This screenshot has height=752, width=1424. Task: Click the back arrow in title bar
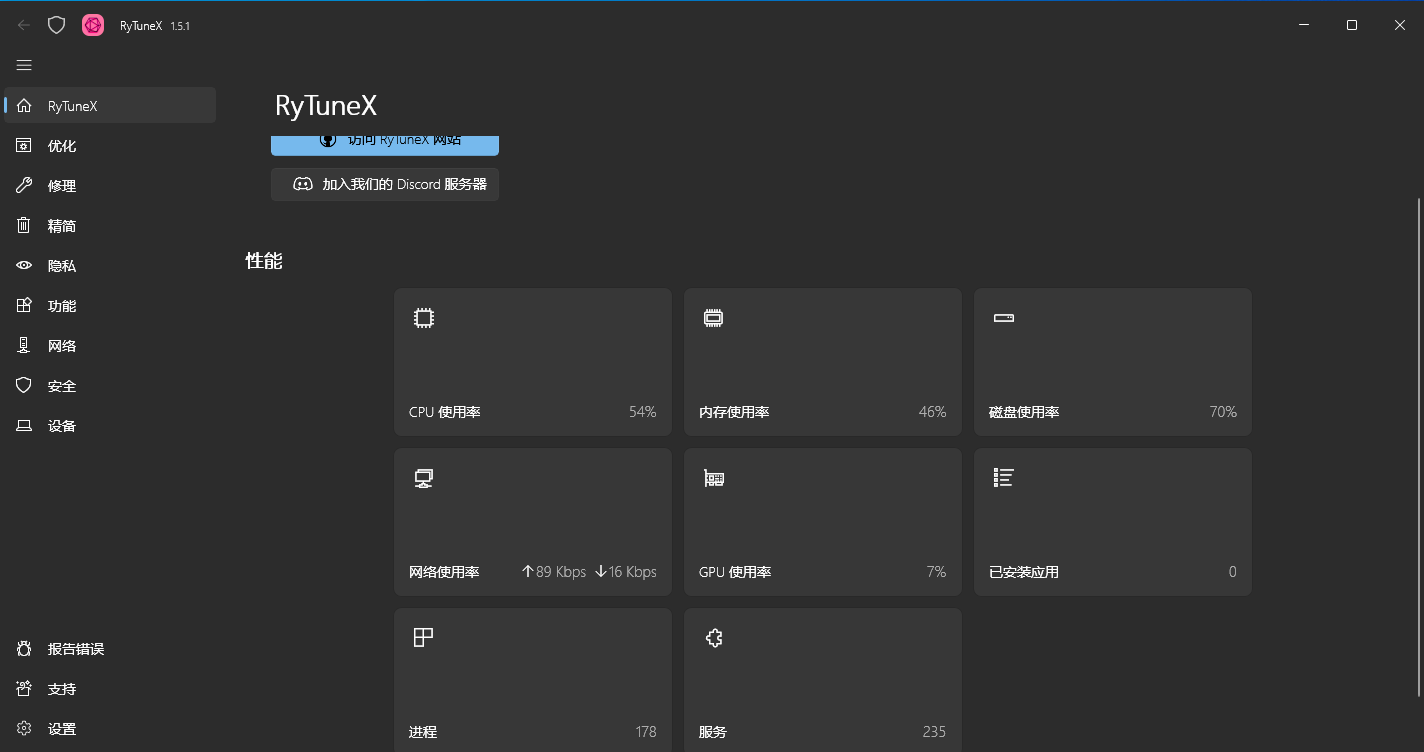point(24,25)
